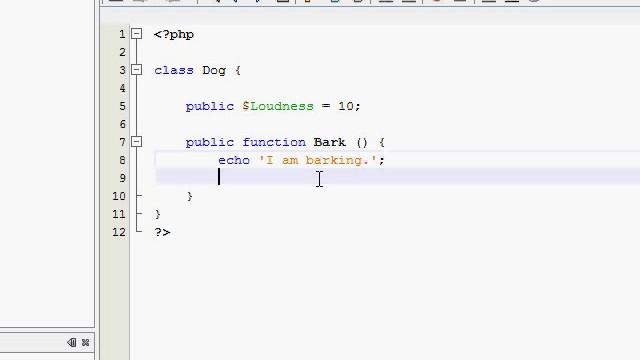Screen dimensions: 640x360
Task: Click the closing '?>' tag on line 12
Action: point(162,232)
